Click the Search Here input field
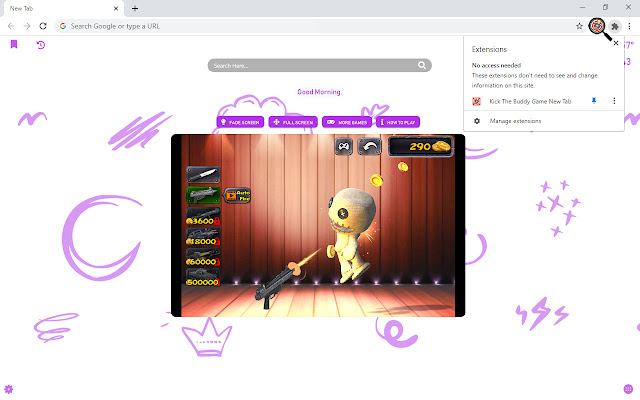The height and width of the screenshot is (400, 640). point(320,65)
